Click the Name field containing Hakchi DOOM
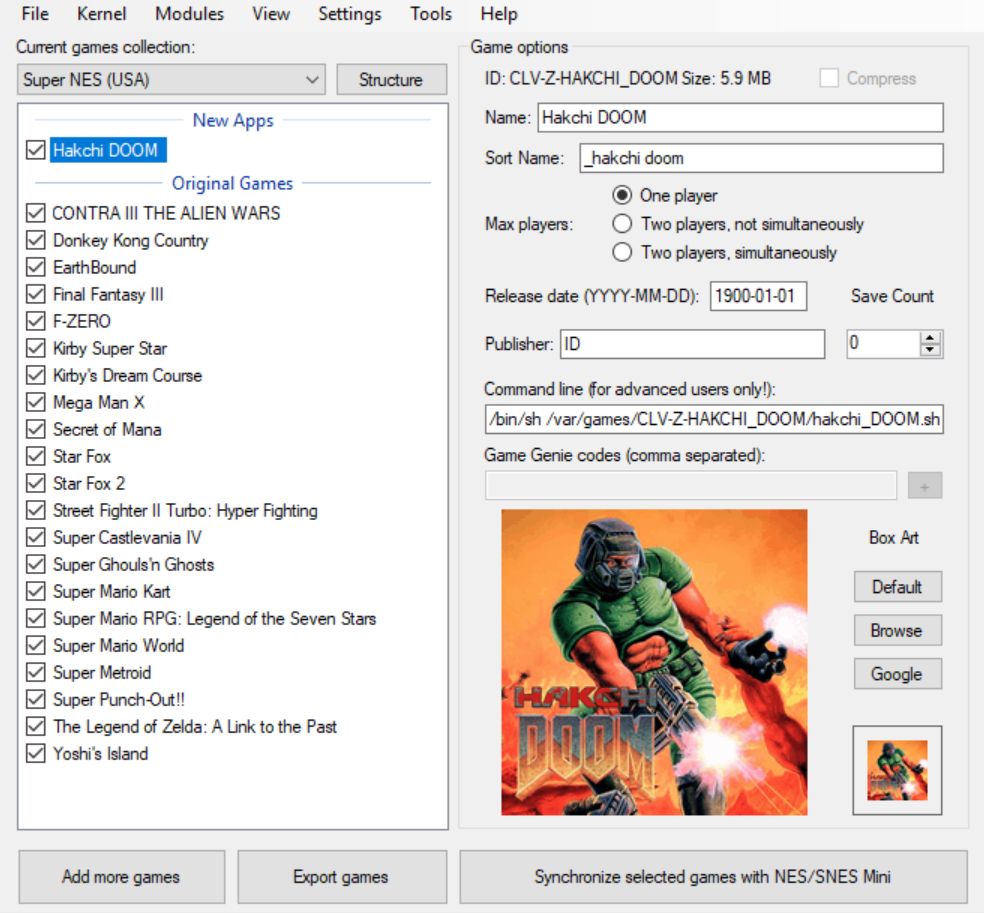Viewport: 984px width, 913px height. tap(740, 117)
